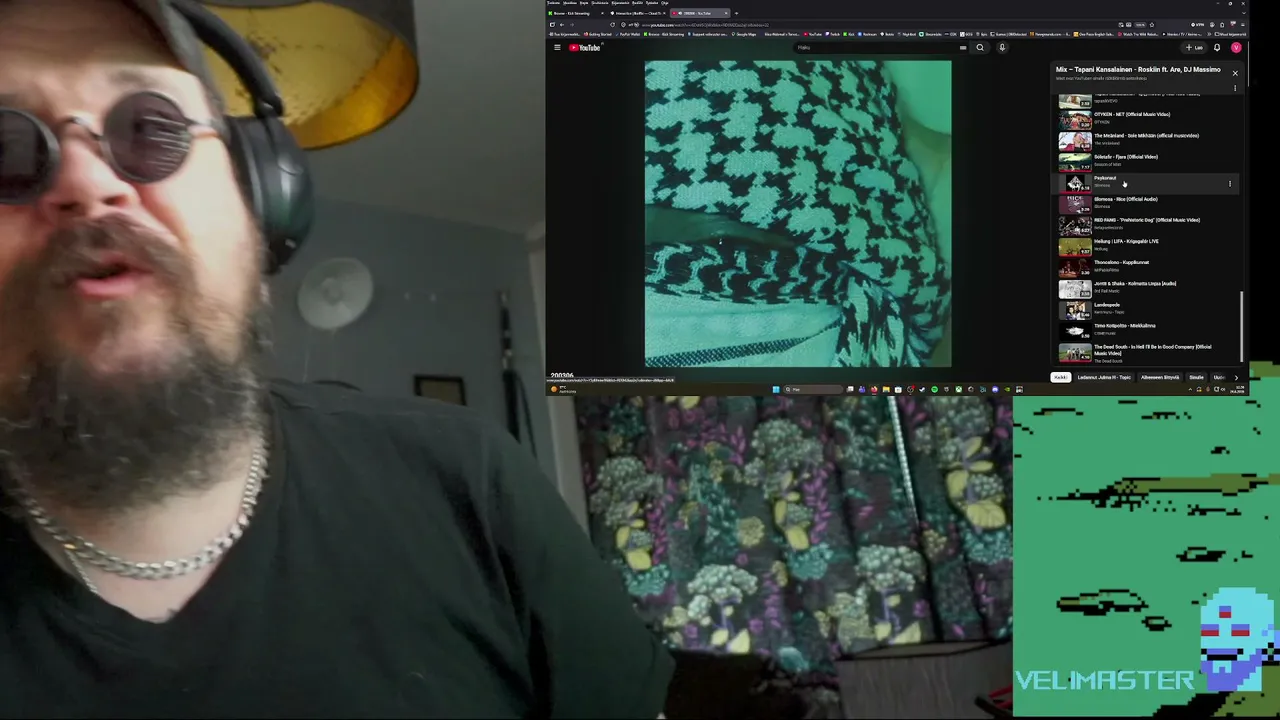Switch to the Browse - Kick Streaming tab

pos(576,13)
